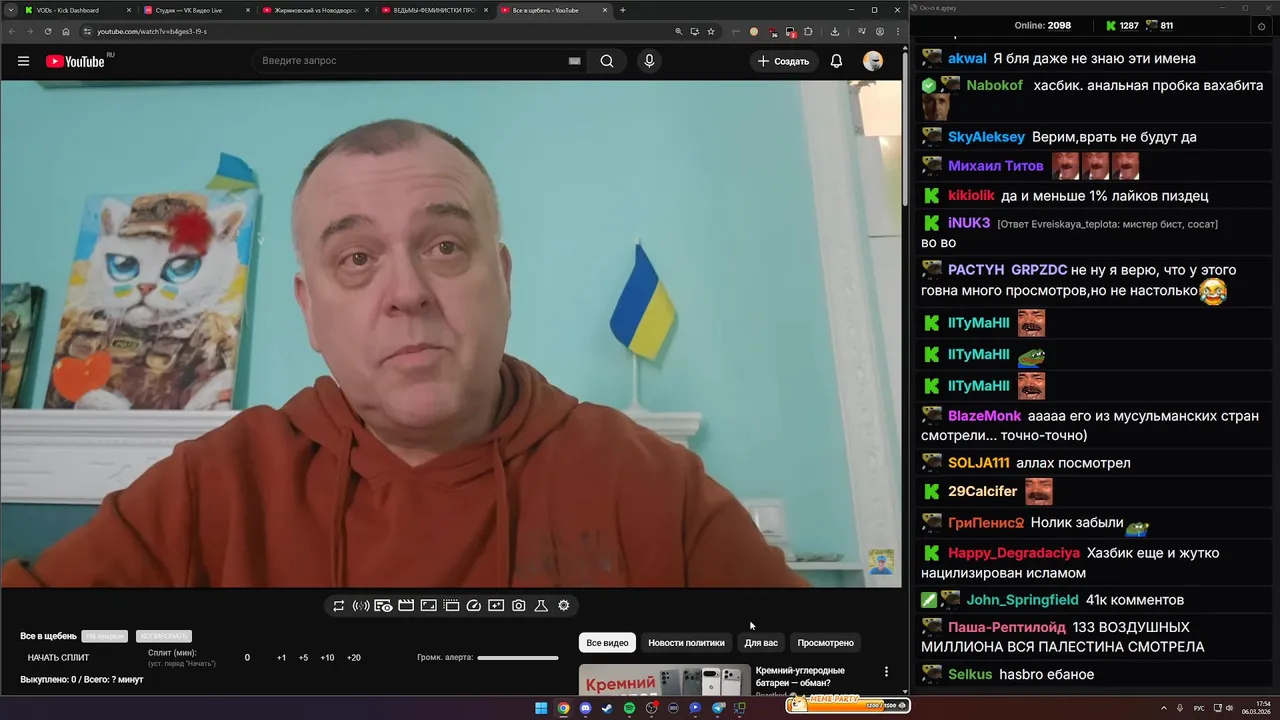Viewport: 1280px width, 720px height.
Task: Open the system tray volume icon
Action: point(1229,708)
